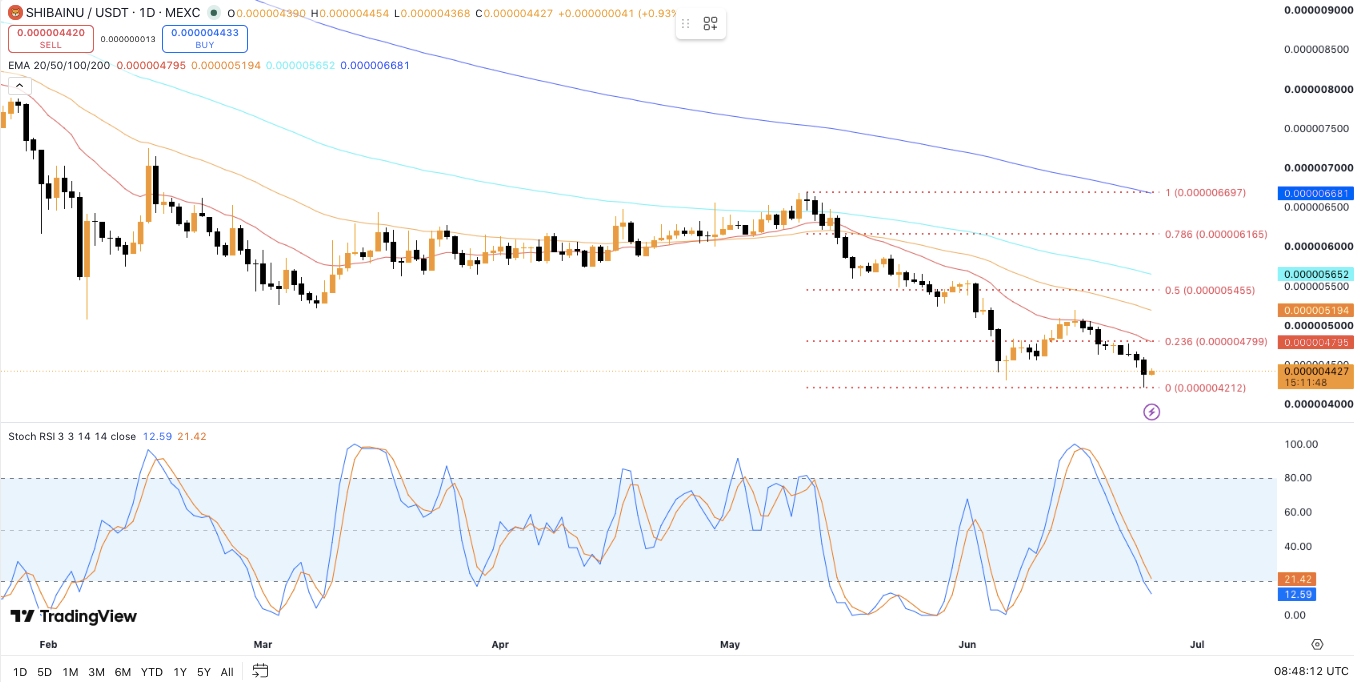1354x682 pixels.
Task: Click the spread value 0.000000013
Action: pyautogui.click(x=128, y=39)
